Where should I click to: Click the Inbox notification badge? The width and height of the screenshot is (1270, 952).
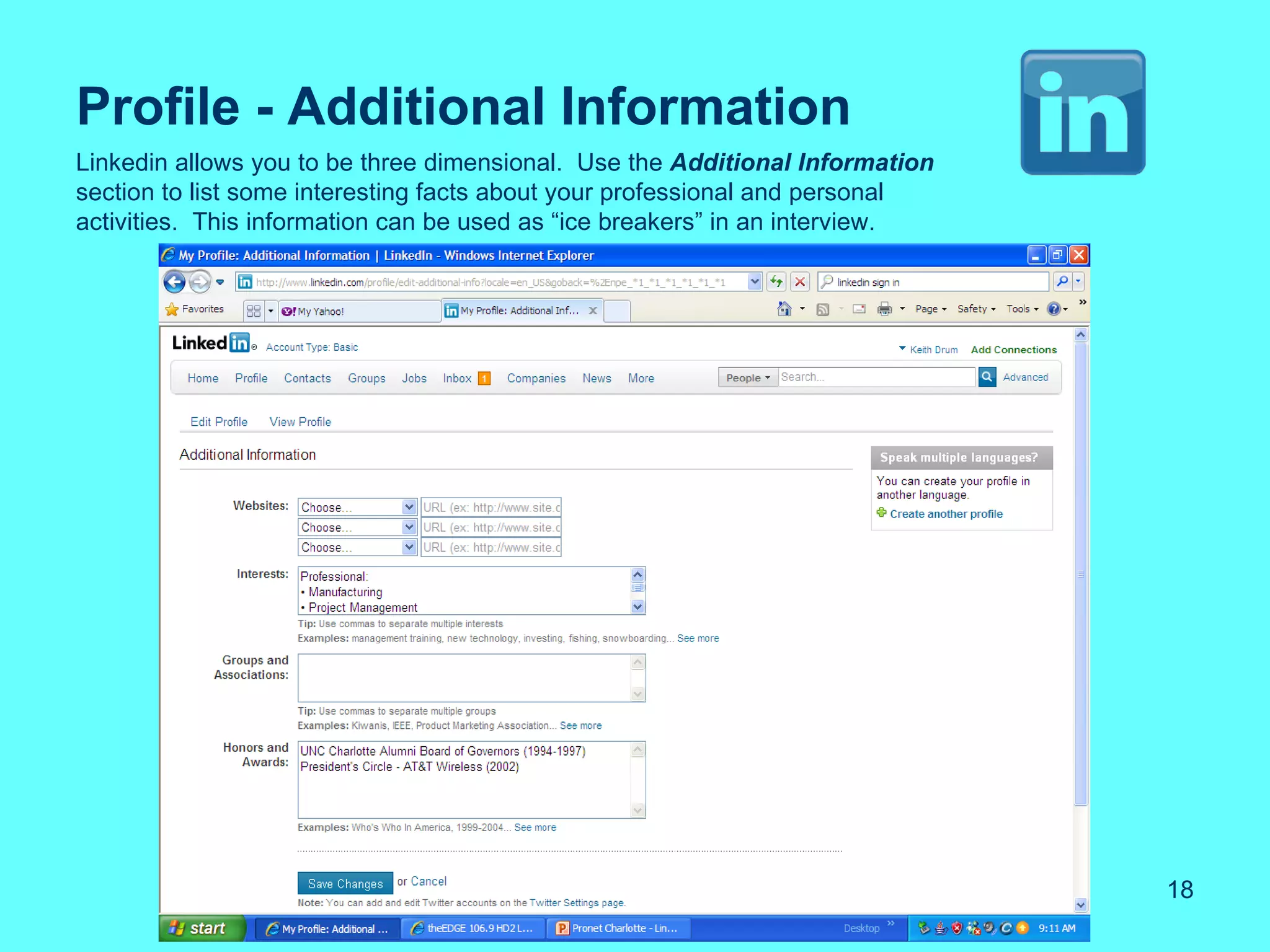pos(484,378)
